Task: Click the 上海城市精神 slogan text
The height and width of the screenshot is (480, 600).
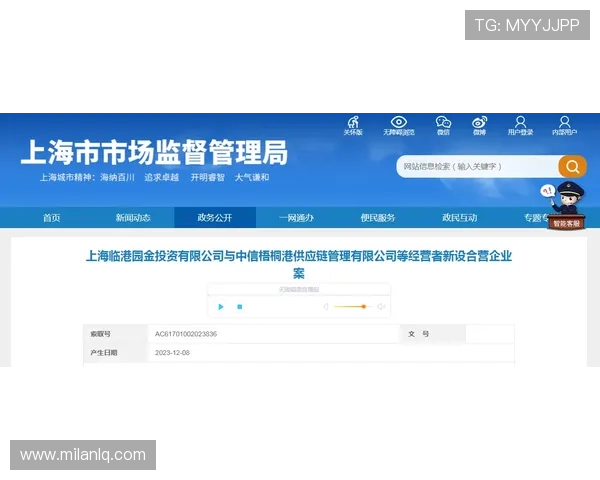Action: click(155, 178)
